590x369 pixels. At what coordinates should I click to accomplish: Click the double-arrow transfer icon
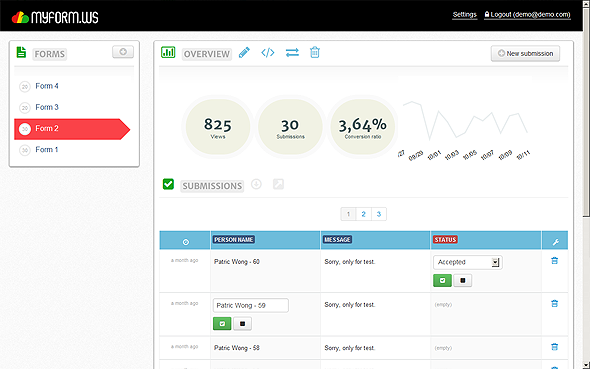[292, 53]
